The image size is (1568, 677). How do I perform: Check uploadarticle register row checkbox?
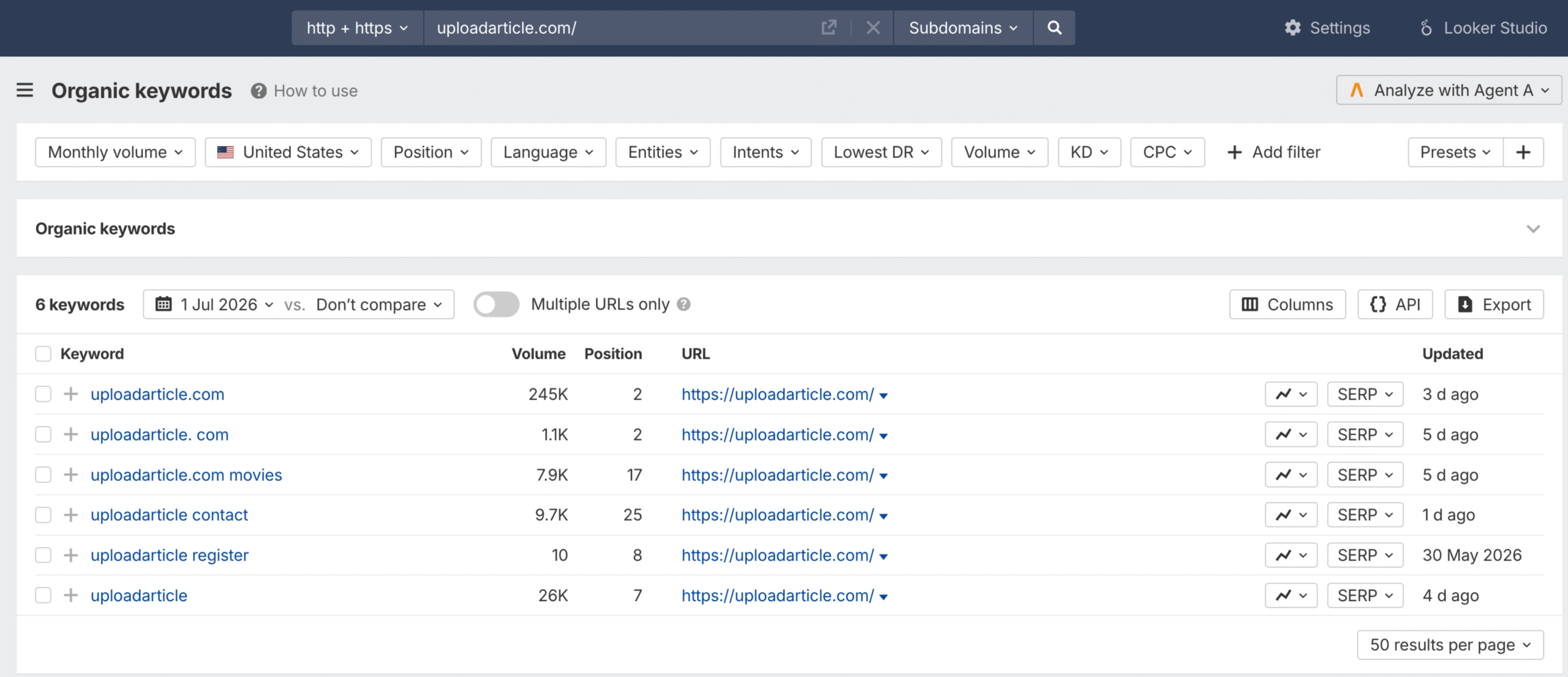(x=43, y=555)
